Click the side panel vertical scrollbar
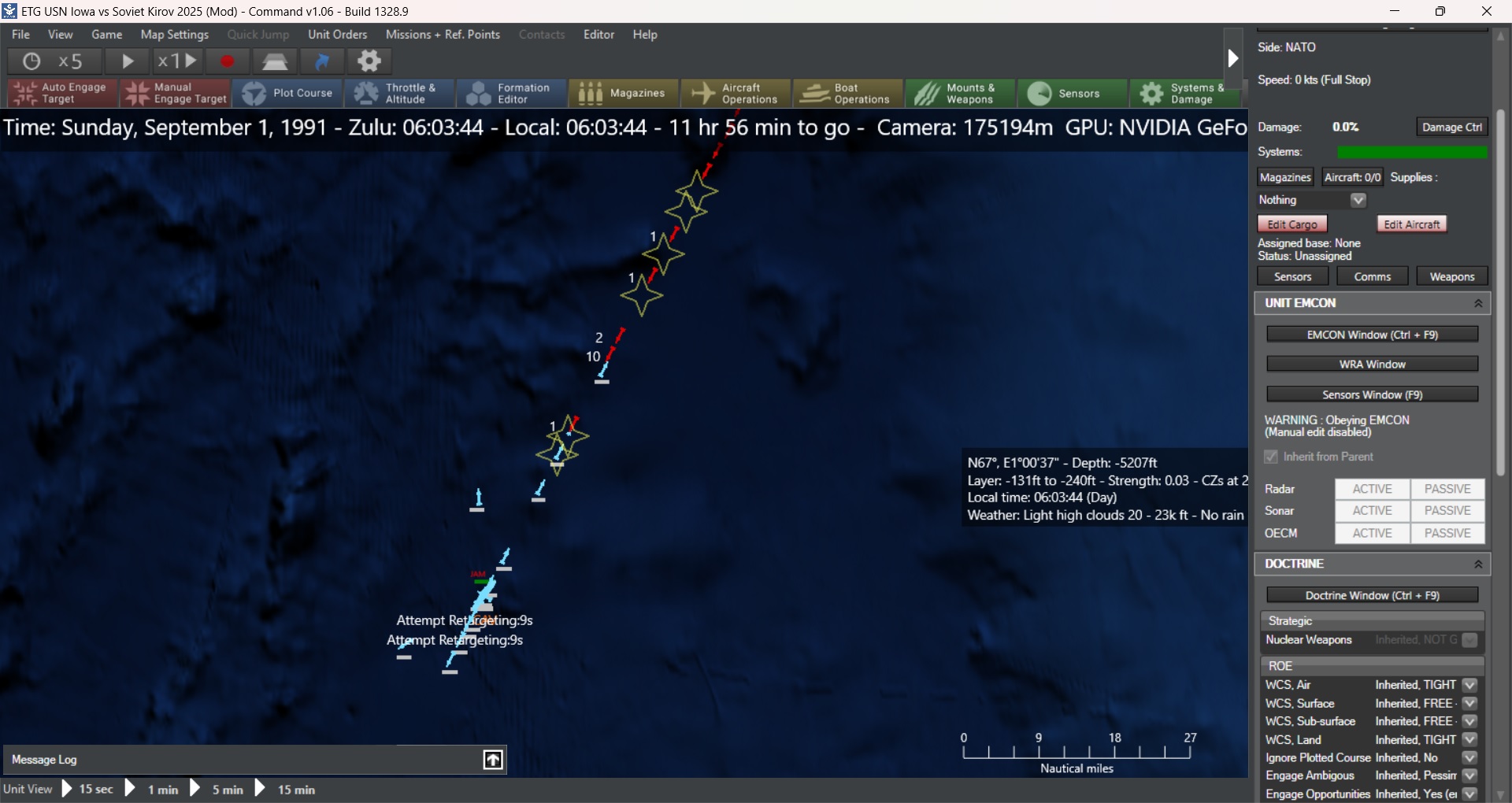 (1501, 291)
